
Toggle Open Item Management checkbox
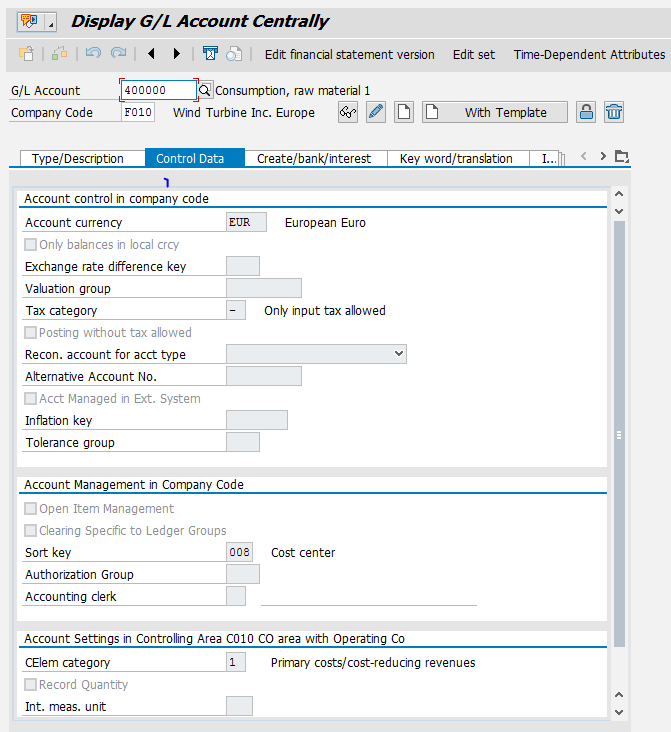(x=31, y=509)
